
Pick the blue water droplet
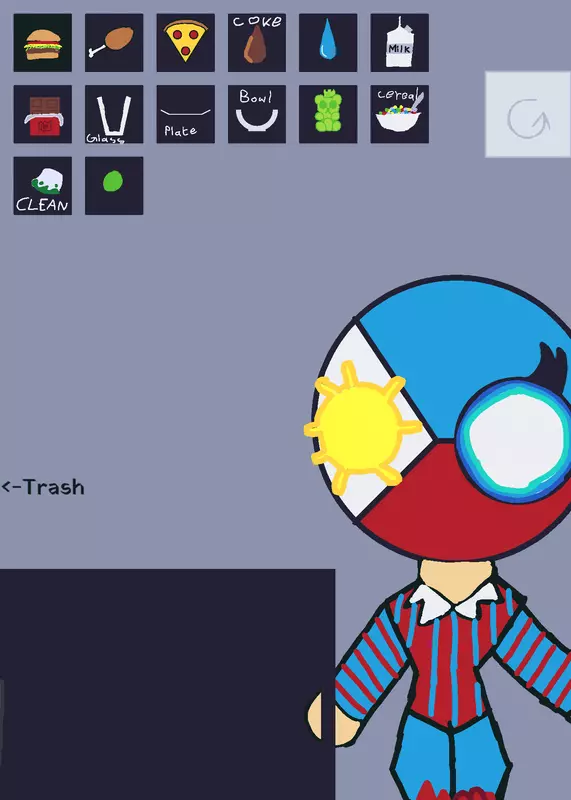coord(328,43)
